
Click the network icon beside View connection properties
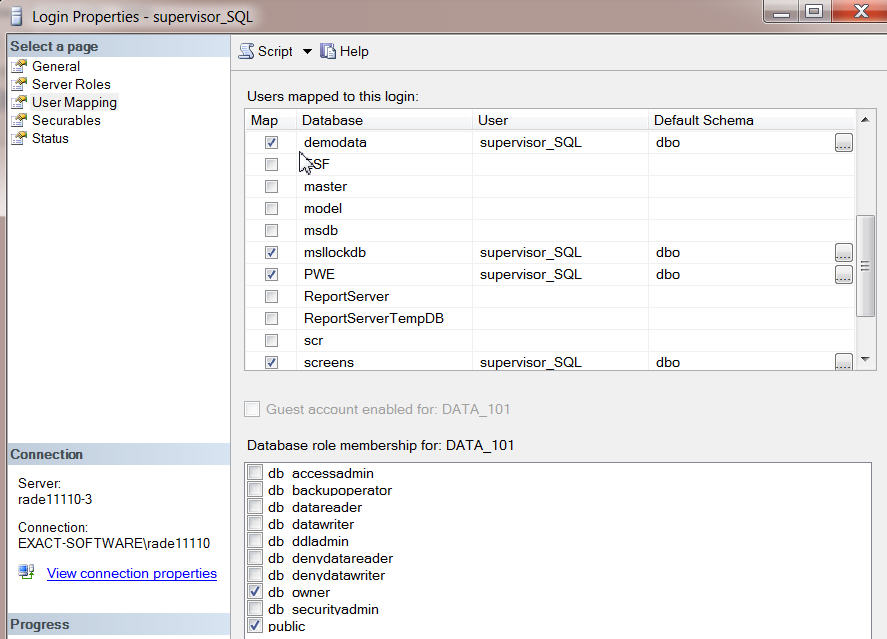pyautogui.click(x=25, y=573)
